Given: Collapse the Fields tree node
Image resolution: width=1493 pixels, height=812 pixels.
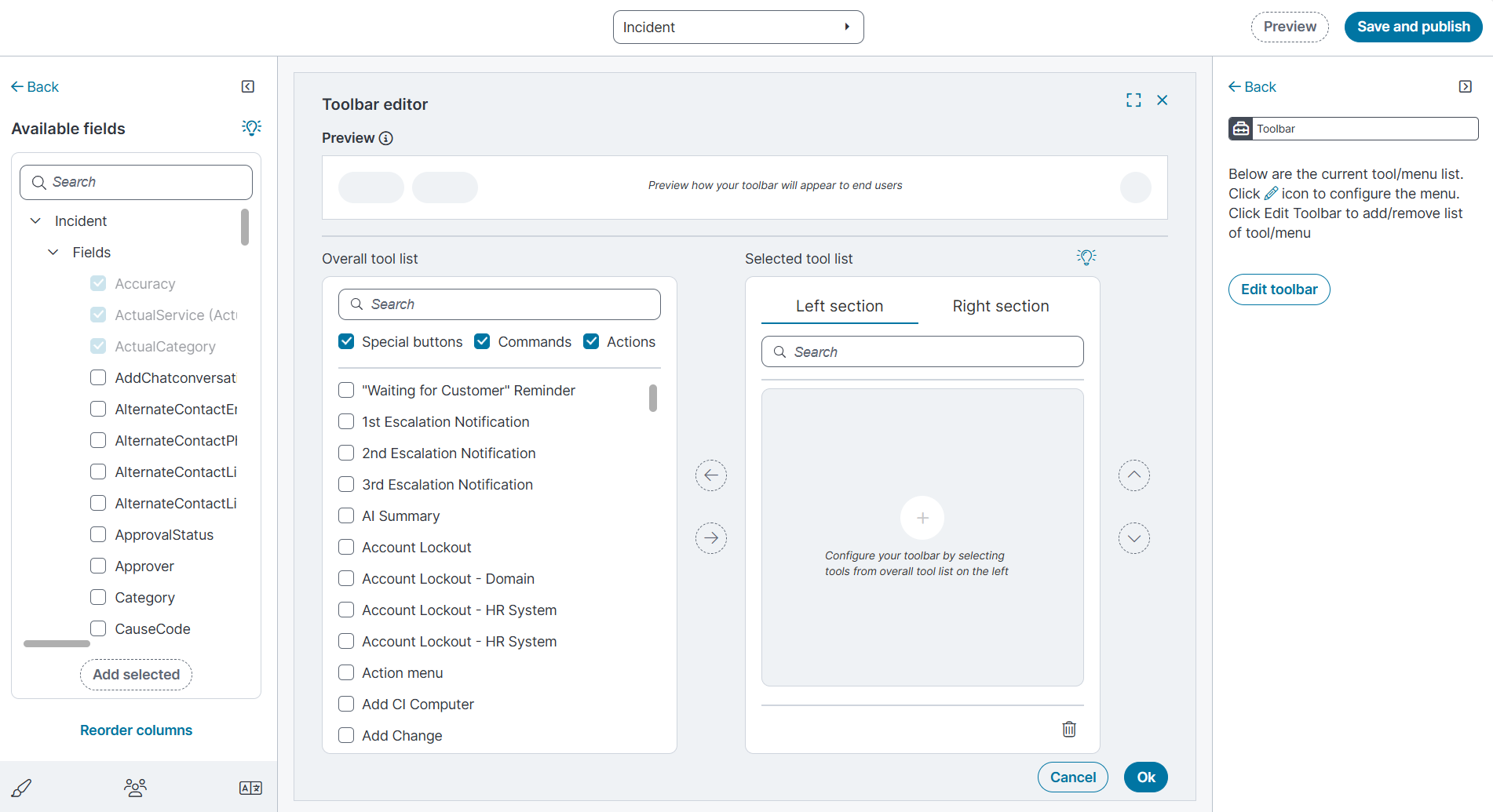Looking at the screenshot, I should tap(53, 253).
